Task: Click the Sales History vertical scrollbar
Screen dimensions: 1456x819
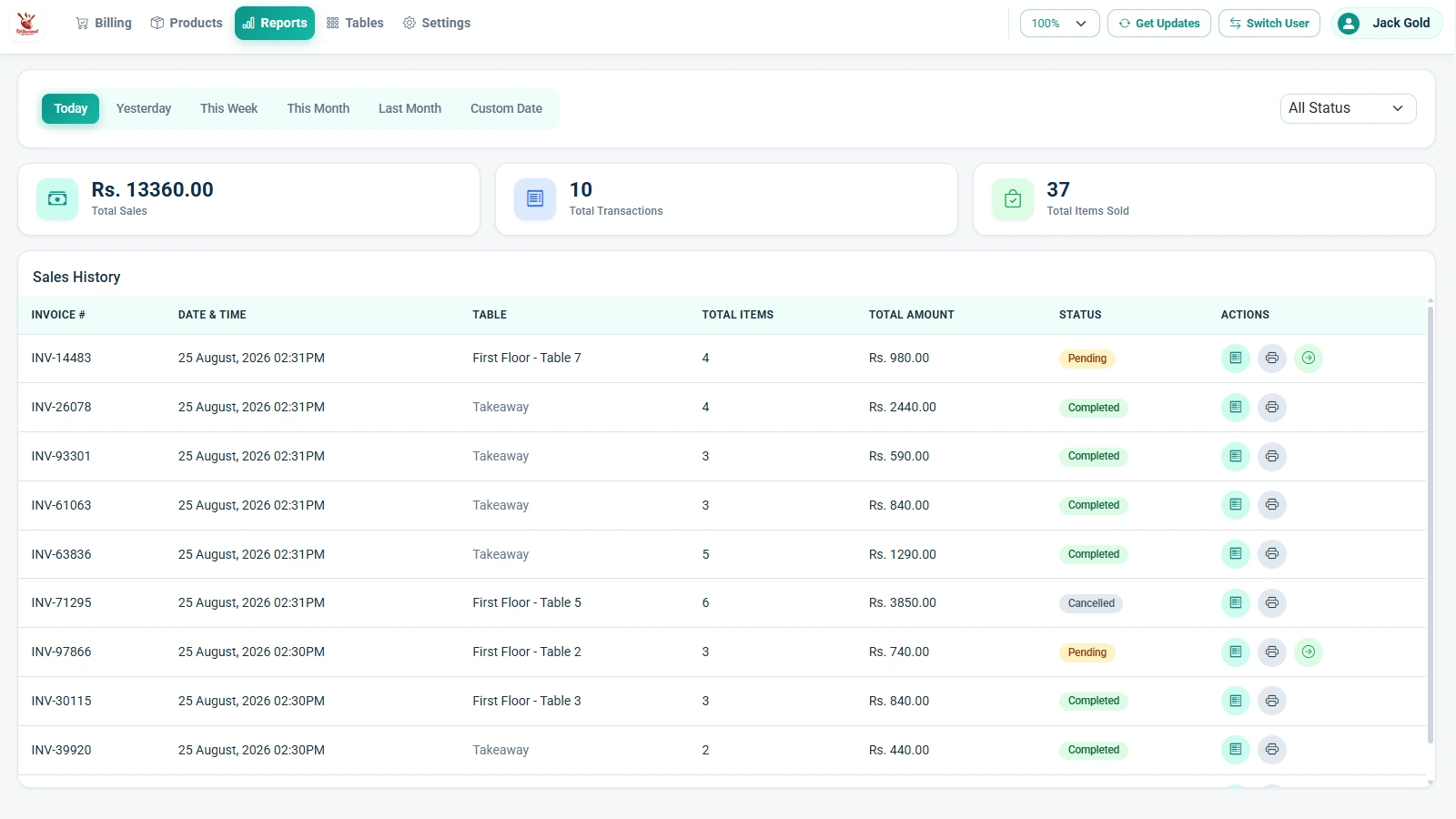Action: click(1431, 525)
